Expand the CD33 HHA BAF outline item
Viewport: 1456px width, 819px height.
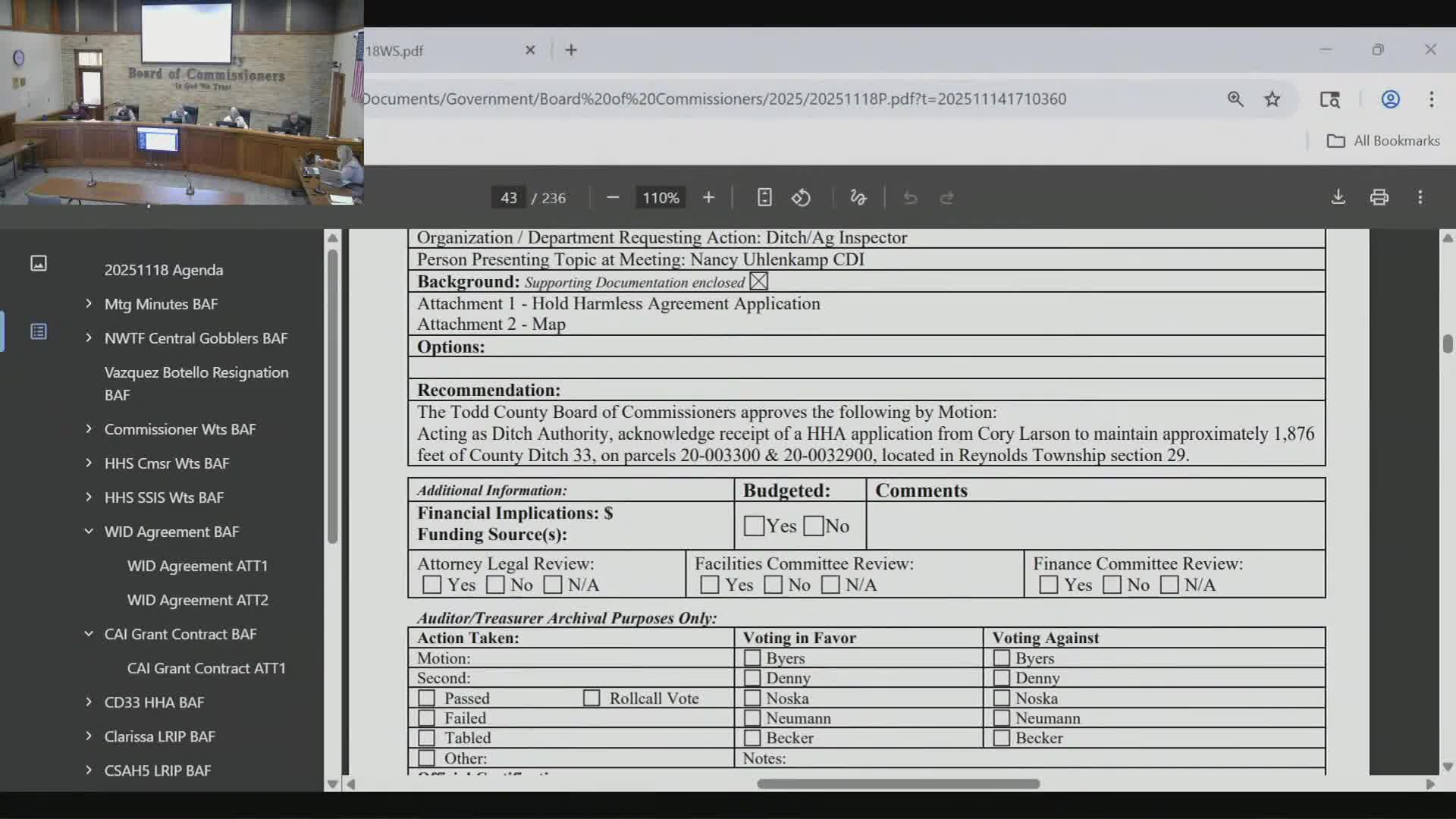[89, 702]
